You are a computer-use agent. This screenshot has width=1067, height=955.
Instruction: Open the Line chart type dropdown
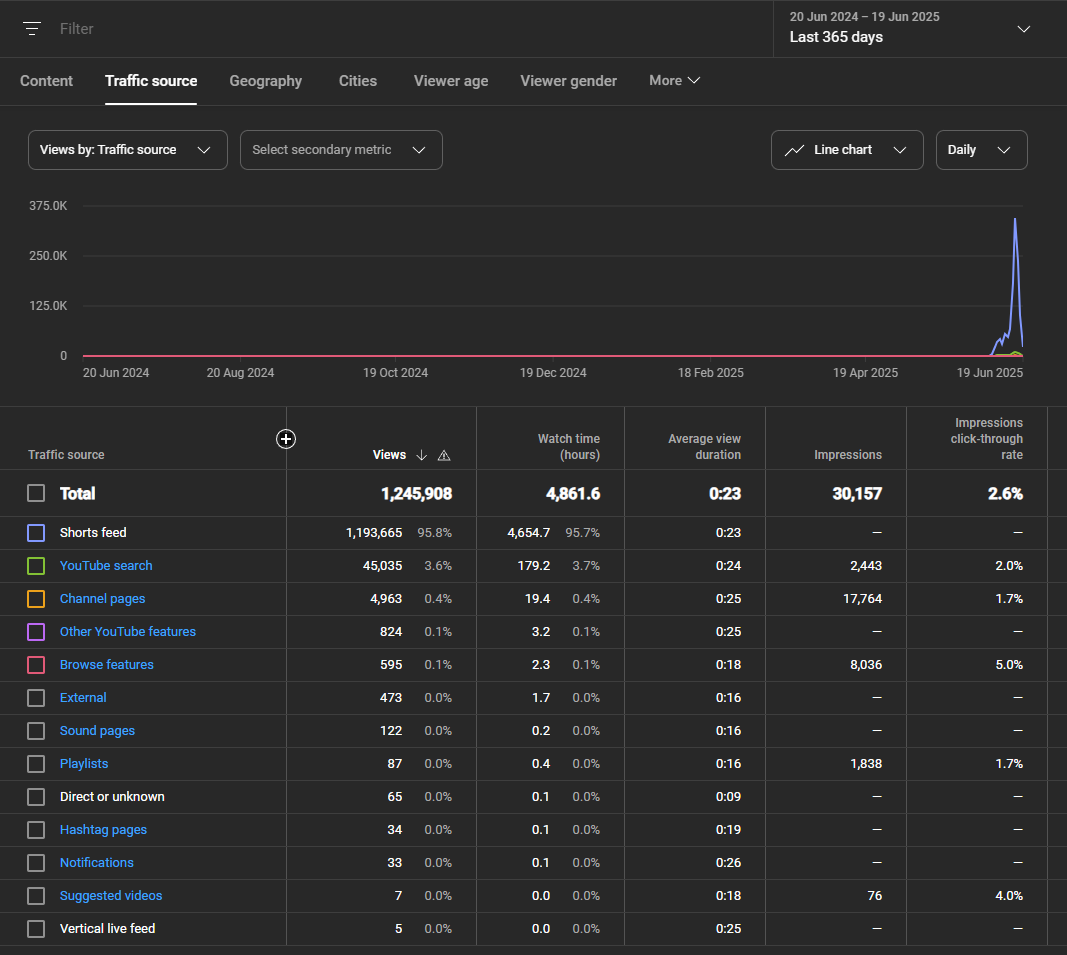847,150
